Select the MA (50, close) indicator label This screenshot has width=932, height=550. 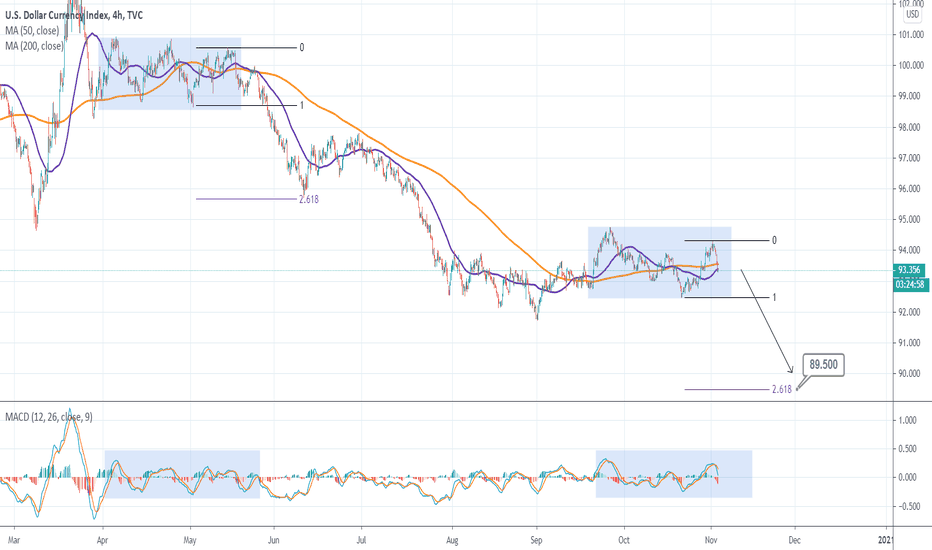[32, 31]
